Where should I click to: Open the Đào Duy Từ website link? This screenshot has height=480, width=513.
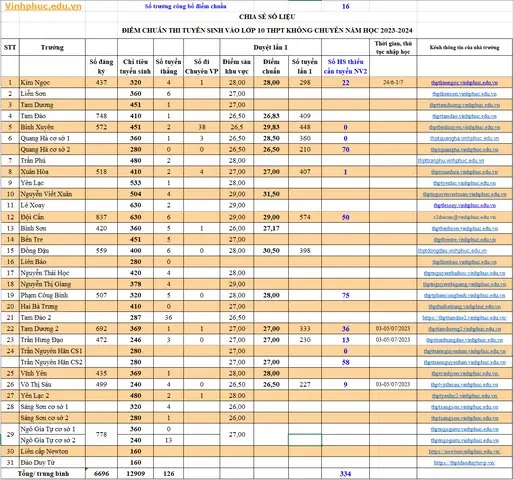[464, 463]
